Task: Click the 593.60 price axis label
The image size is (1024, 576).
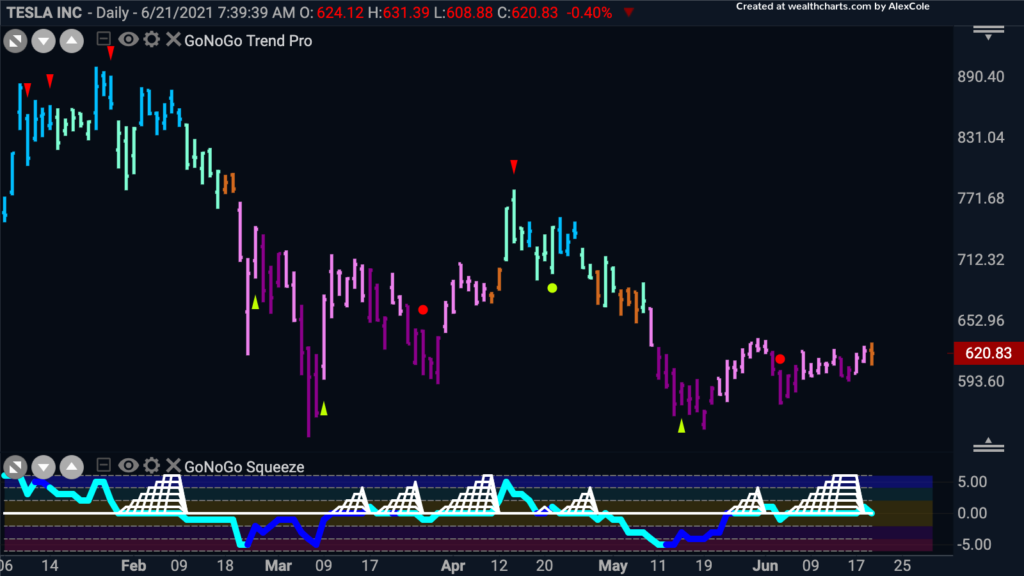Action: pos(981,381)
